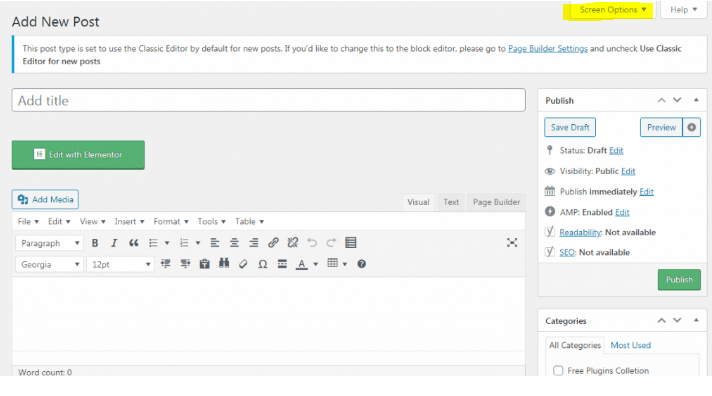This screenshot has width=712, height=396.
Task: Move Publish panel up
Action: point(662,100)
